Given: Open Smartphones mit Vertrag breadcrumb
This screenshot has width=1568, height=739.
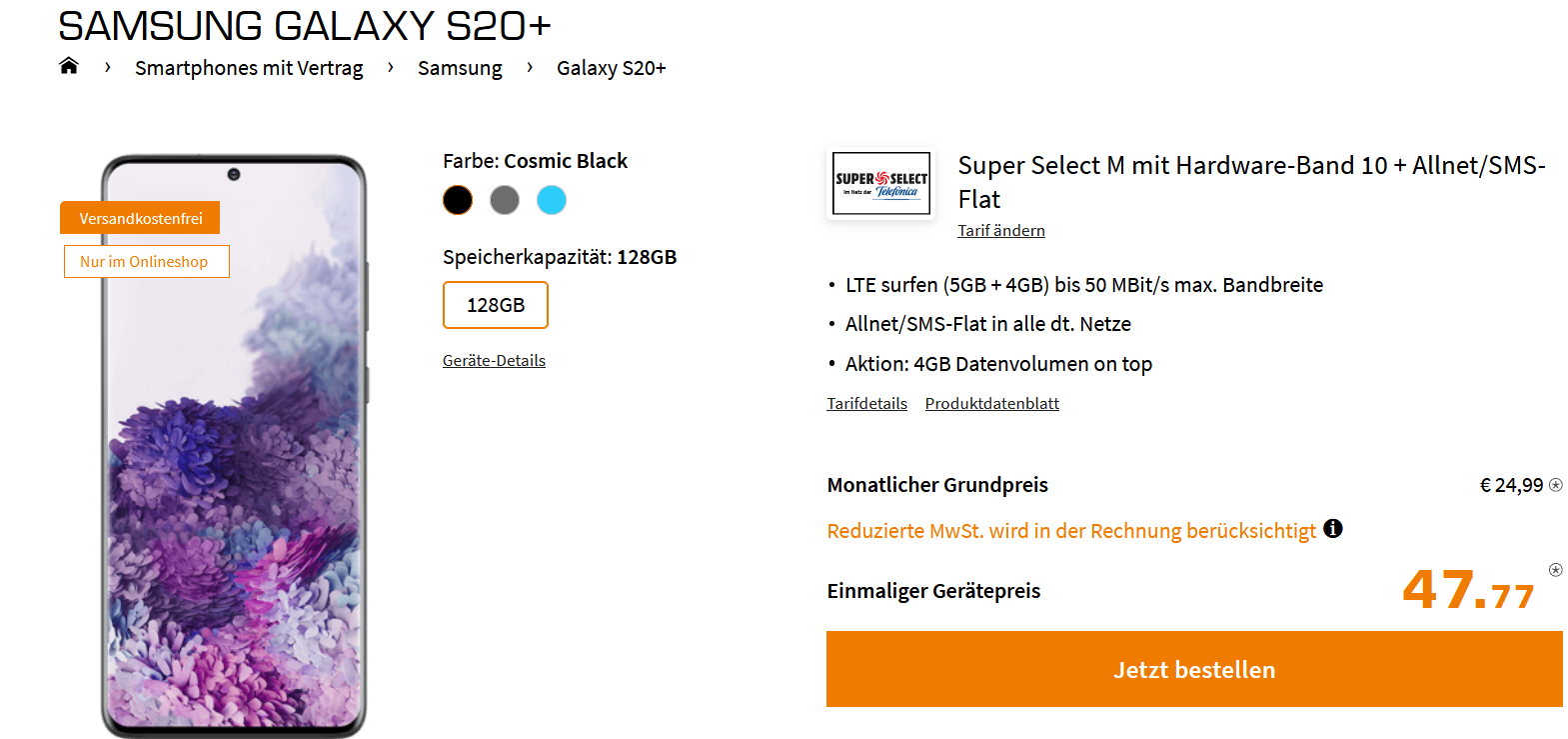Looking at the screenshot, I should click(x=249, y=68).
